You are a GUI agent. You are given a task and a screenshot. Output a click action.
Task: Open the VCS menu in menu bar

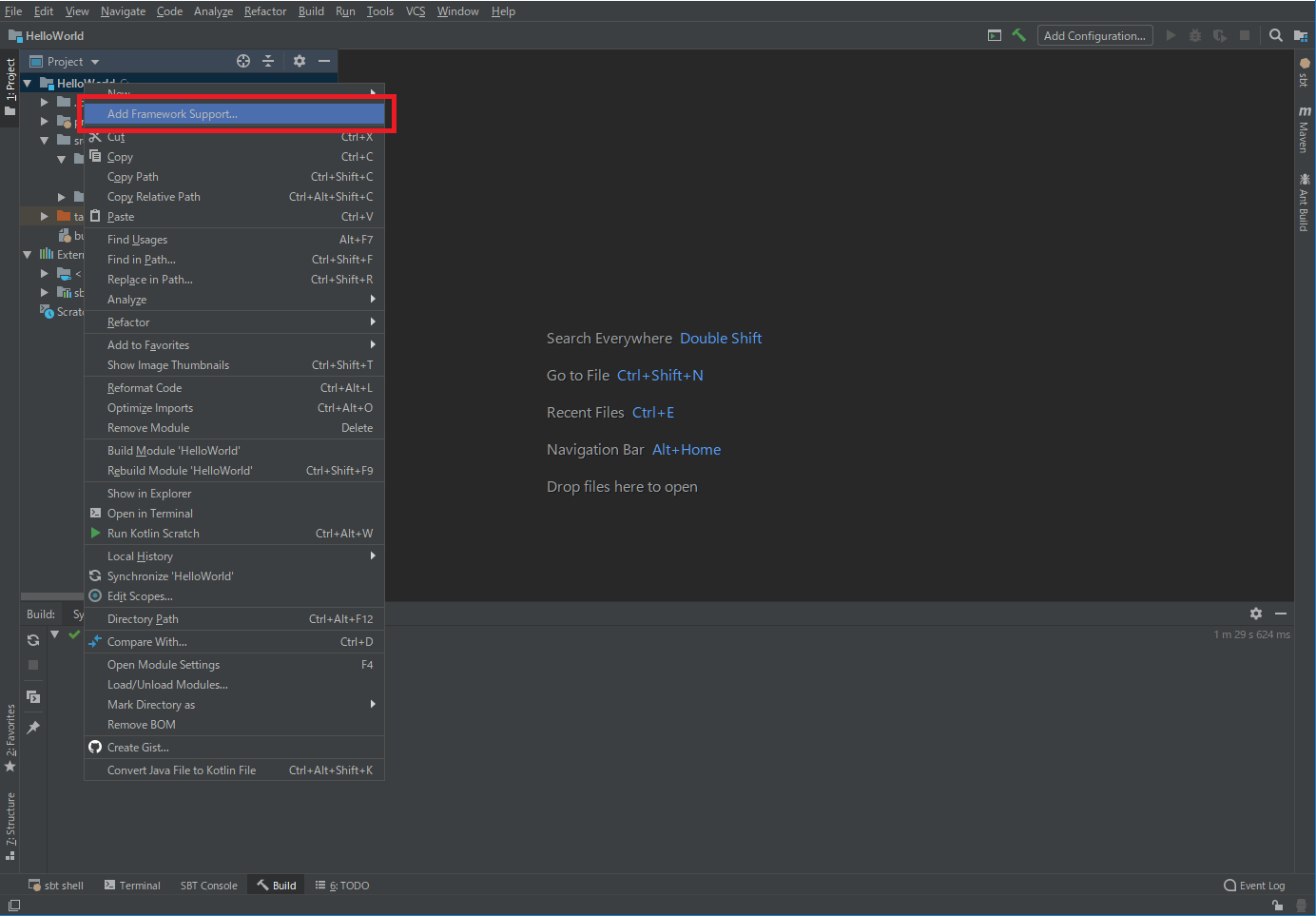pyautogui.click(x=416, y=11)
